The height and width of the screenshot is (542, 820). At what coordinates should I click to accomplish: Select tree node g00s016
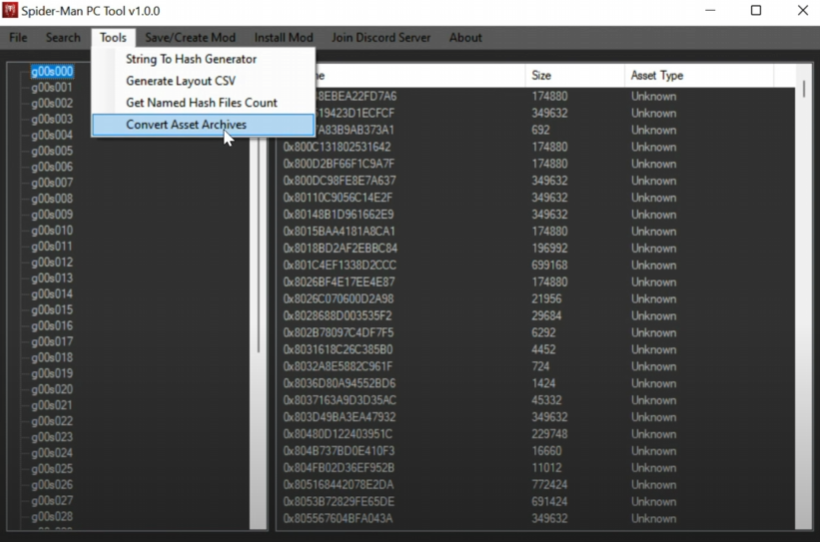(x=52, y=325)
